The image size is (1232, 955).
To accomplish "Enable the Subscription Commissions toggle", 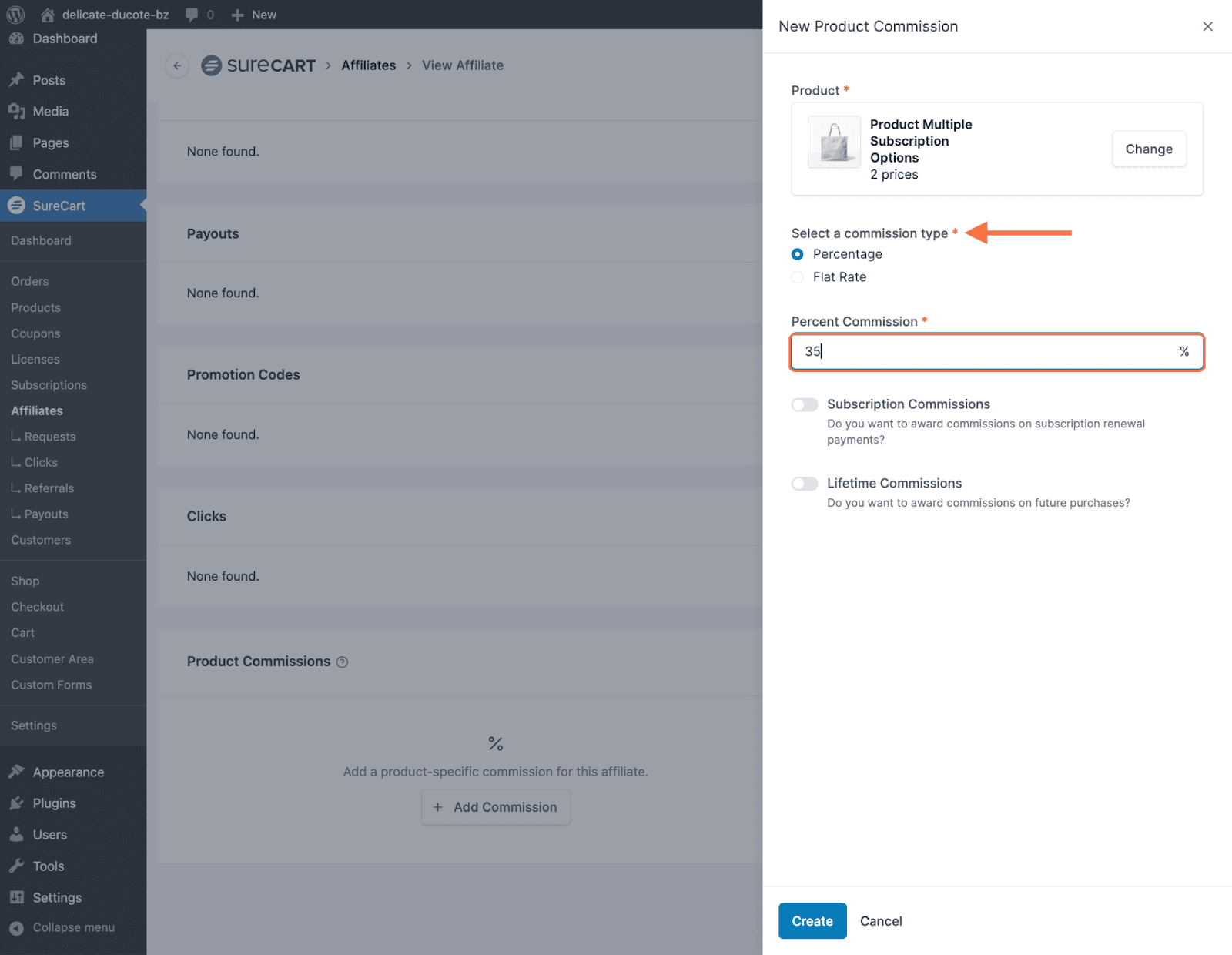I will click(805, 405).
